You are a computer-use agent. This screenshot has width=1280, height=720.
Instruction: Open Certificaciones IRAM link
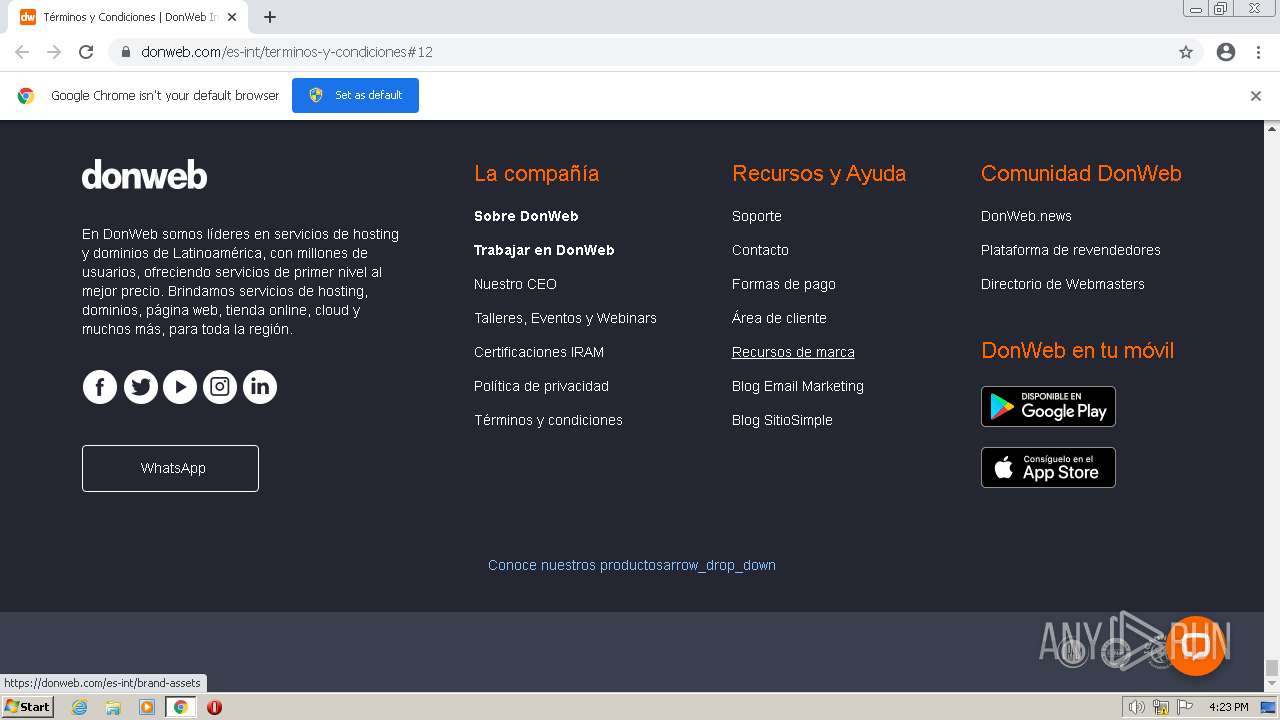pyautogui.click(x=539, y=352)
